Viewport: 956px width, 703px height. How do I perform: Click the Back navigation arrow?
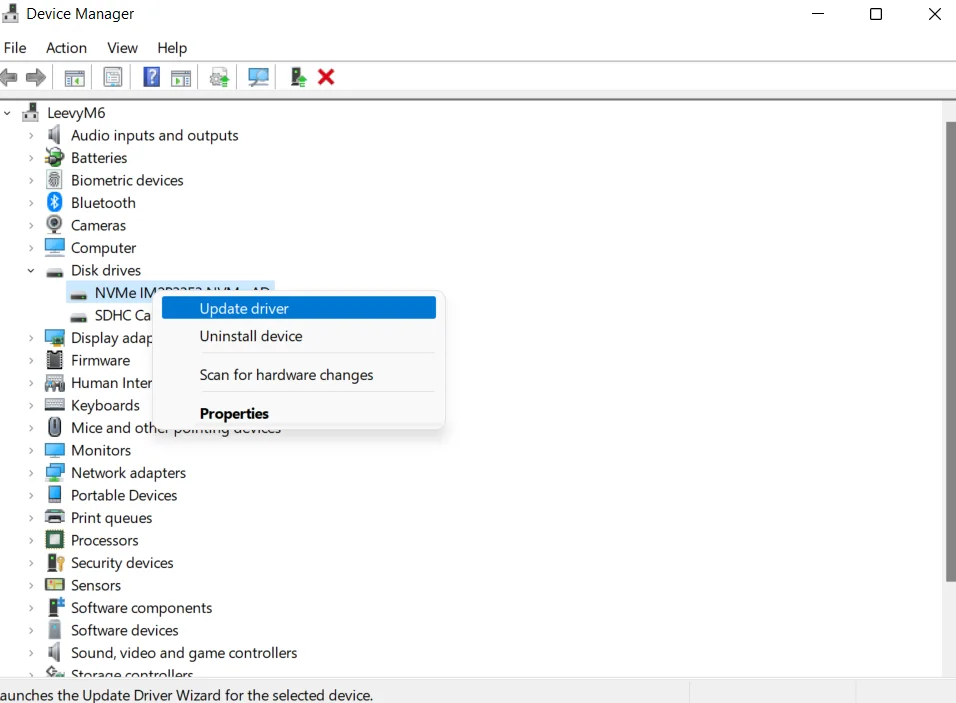click(x=9, y=77)
